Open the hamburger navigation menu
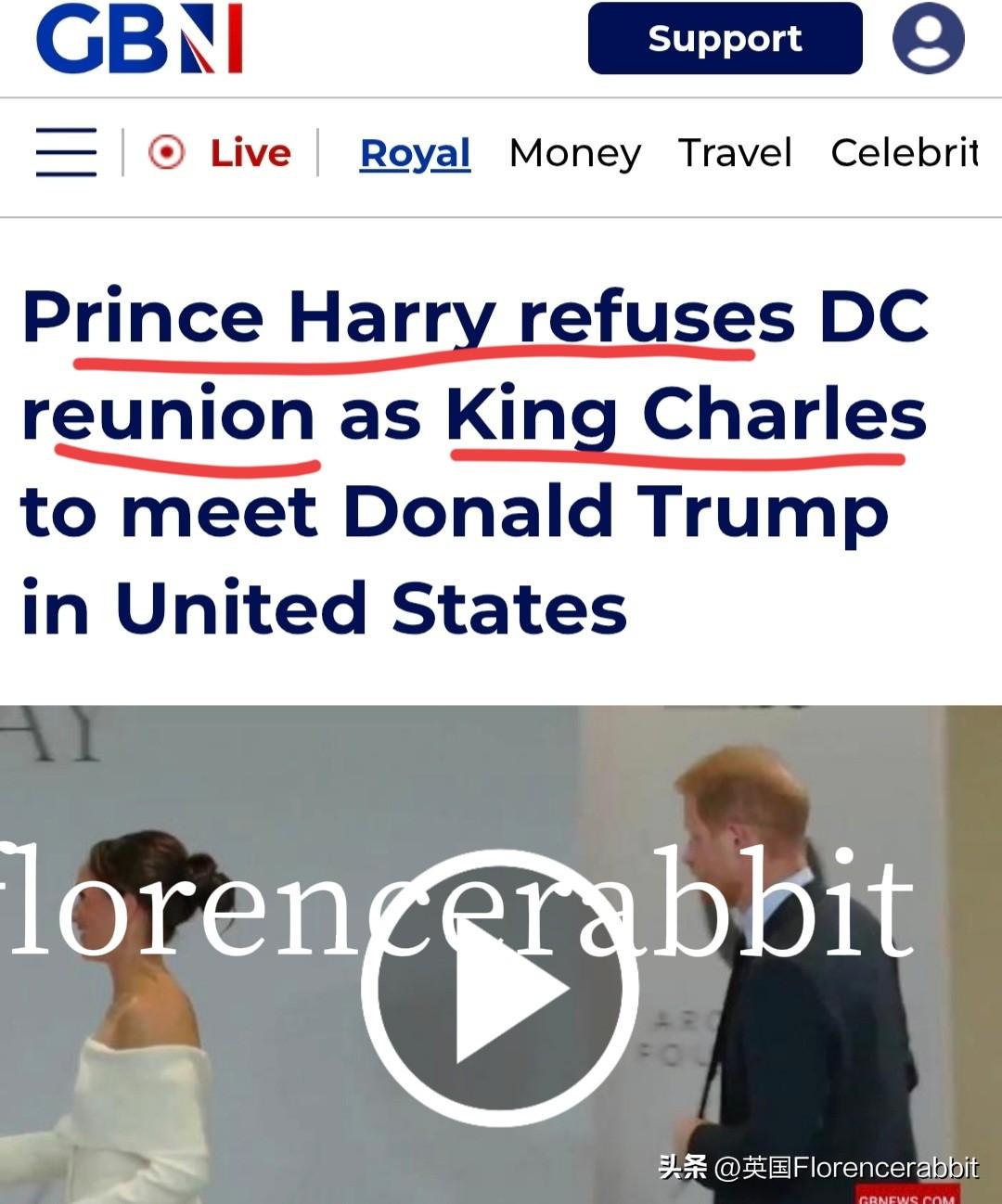Image resolution: width=1002 pixels, height=1204 pixels. tap(66, 153)
